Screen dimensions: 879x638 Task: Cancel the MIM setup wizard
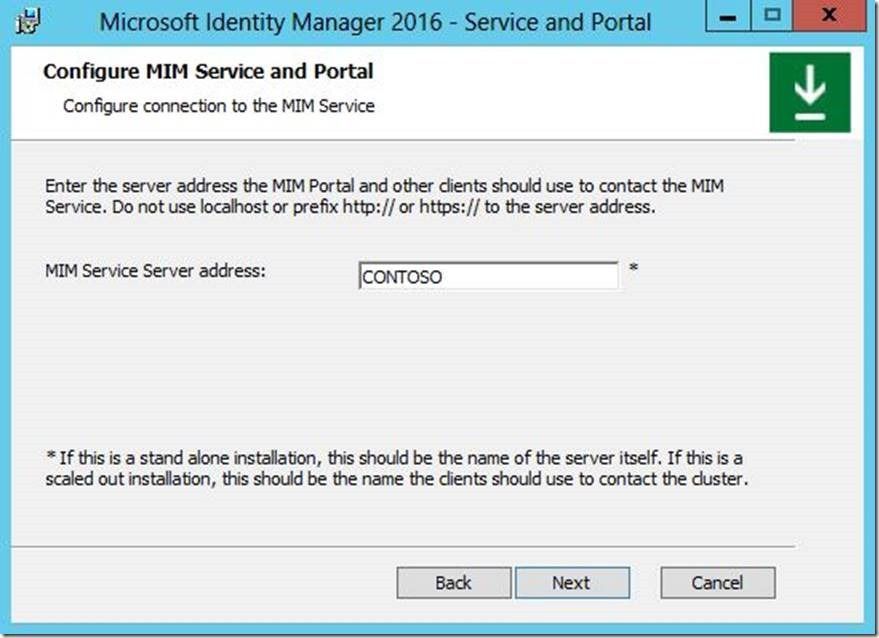(718, 582)
